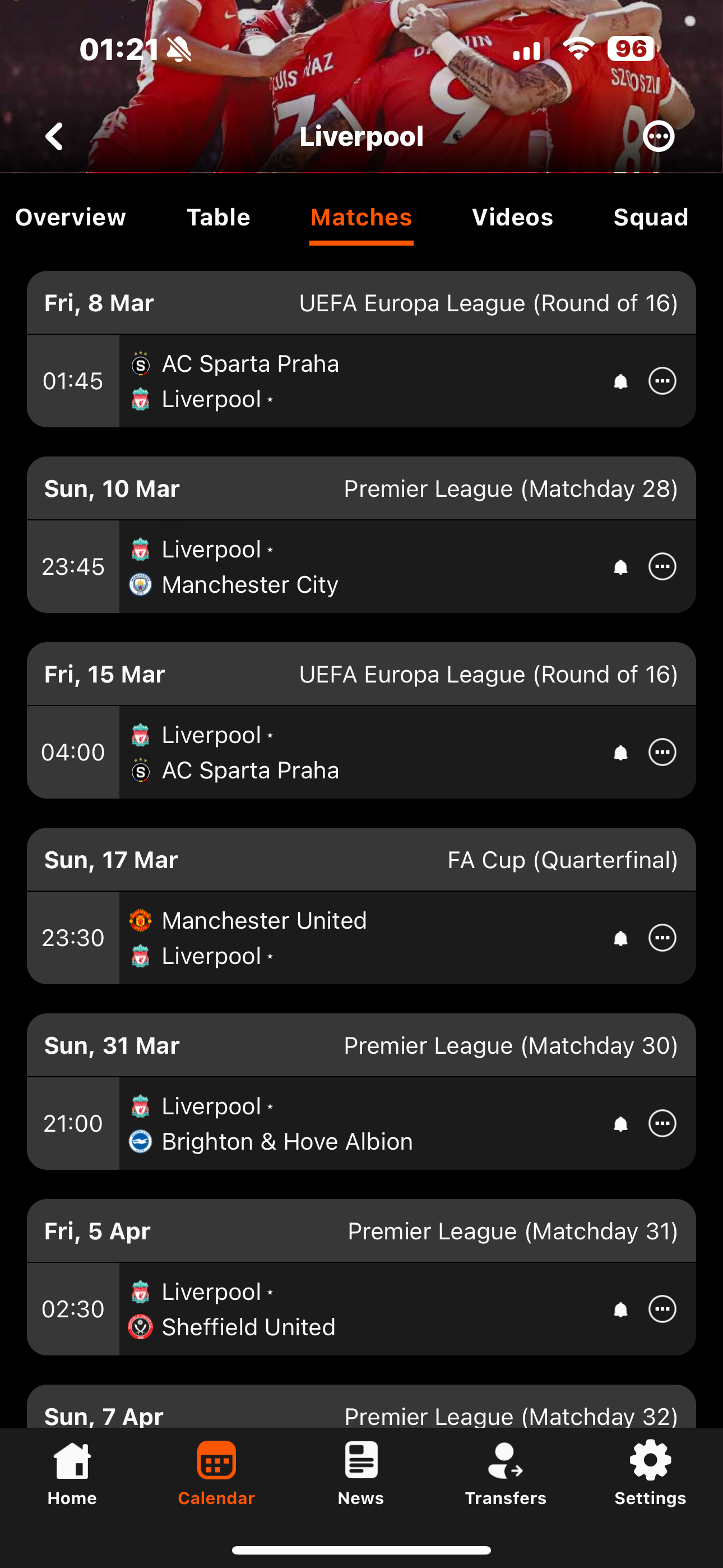
Task: Switch to the Overview tab
Action: [x=71, y=217]
